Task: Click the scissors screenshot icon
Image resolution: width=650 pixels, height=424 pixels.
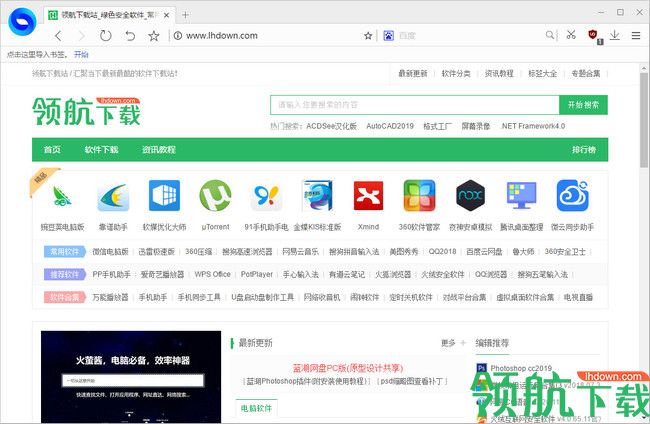Action: pos(571,35)
